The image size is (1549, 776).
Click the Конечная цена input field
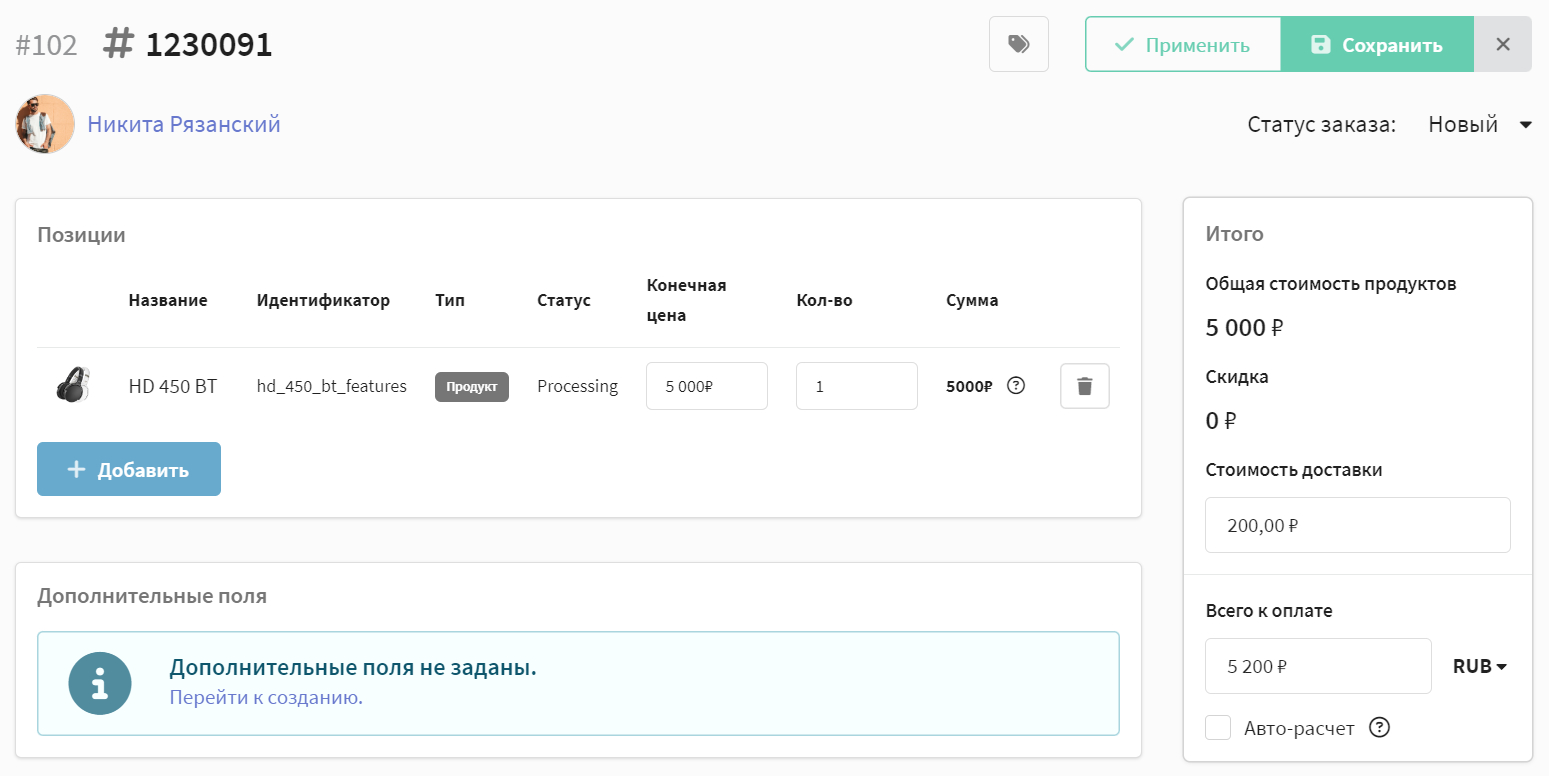coord(707,386)
